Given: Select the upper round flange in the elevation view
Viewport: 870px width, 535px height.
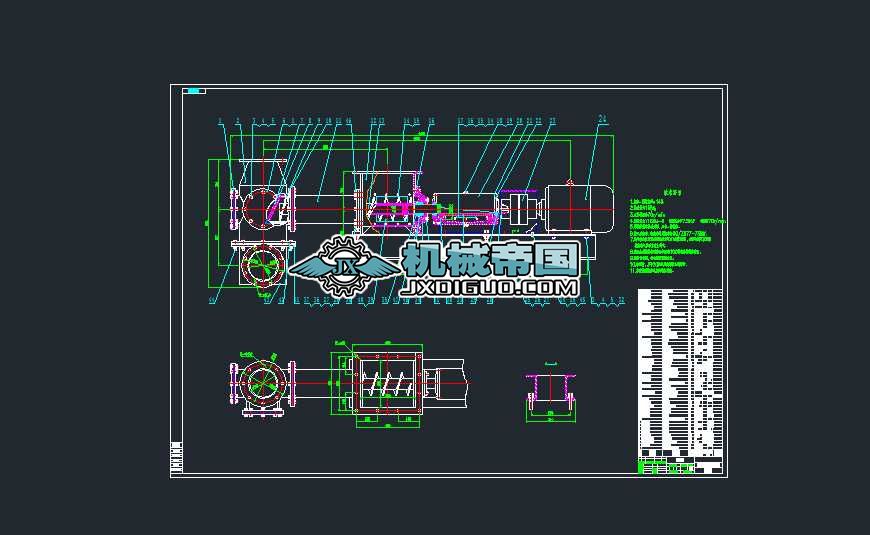Looking at the screenshot, I should (261, 209).
